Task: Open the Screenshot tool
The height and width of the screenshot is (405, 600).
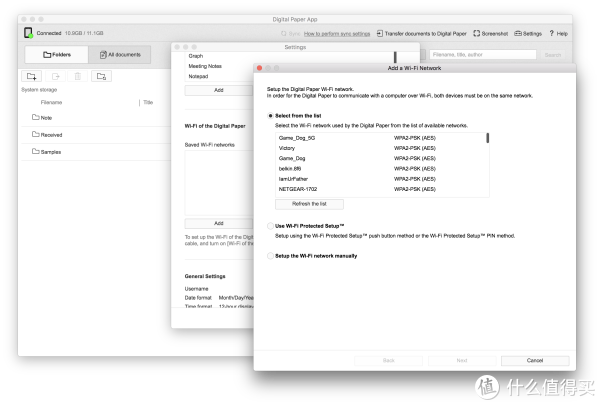Action: tap(491, 33)
